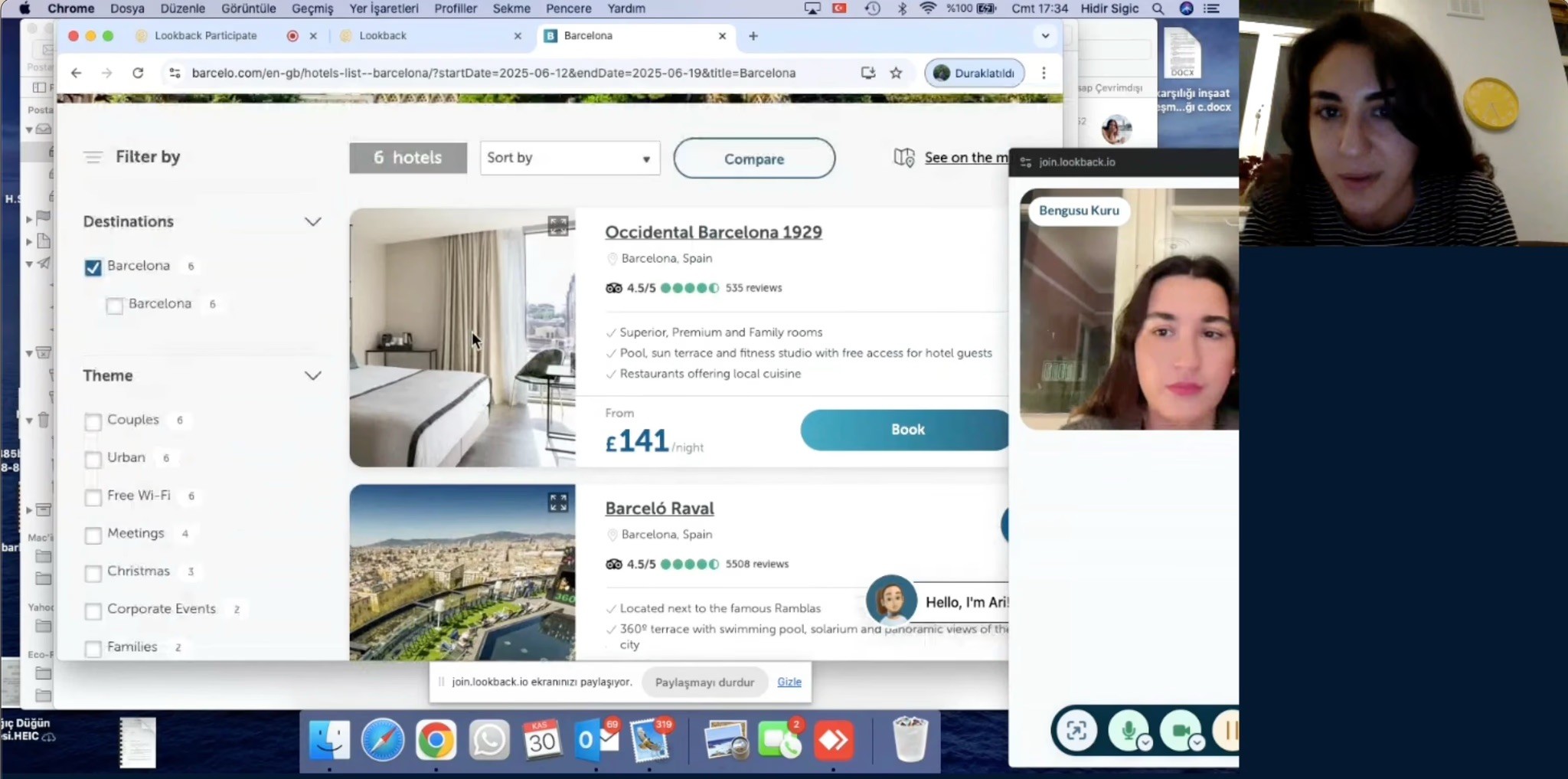Image resolution: width=1568 pixels, height=779 pixels.
Task: Check the Meetings theme filter
Action: pyautogui.click(x=93, y=535)
